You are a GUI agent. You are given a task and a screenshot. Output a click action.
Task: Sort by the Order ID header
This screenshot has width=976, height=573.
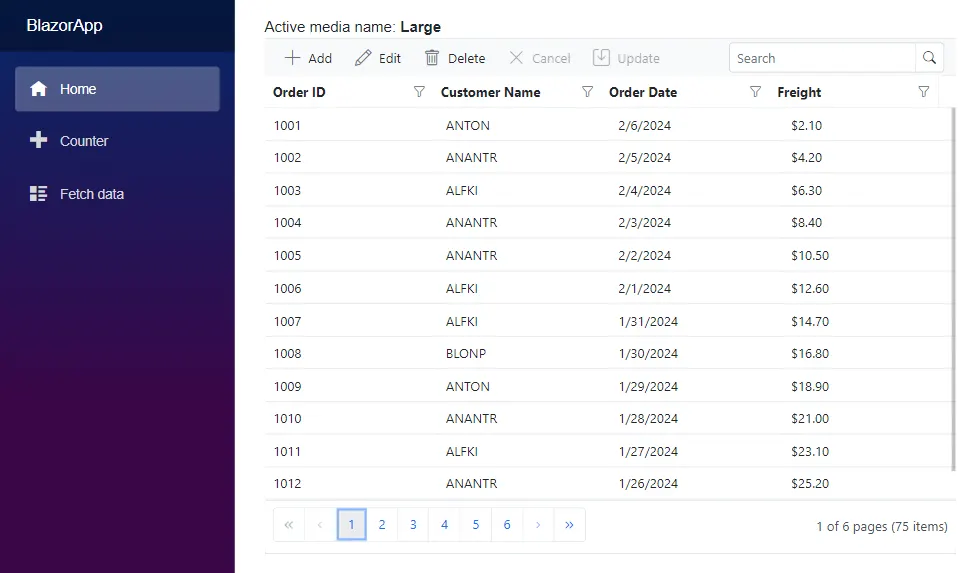pyautogui.click(x=299, y=92)
